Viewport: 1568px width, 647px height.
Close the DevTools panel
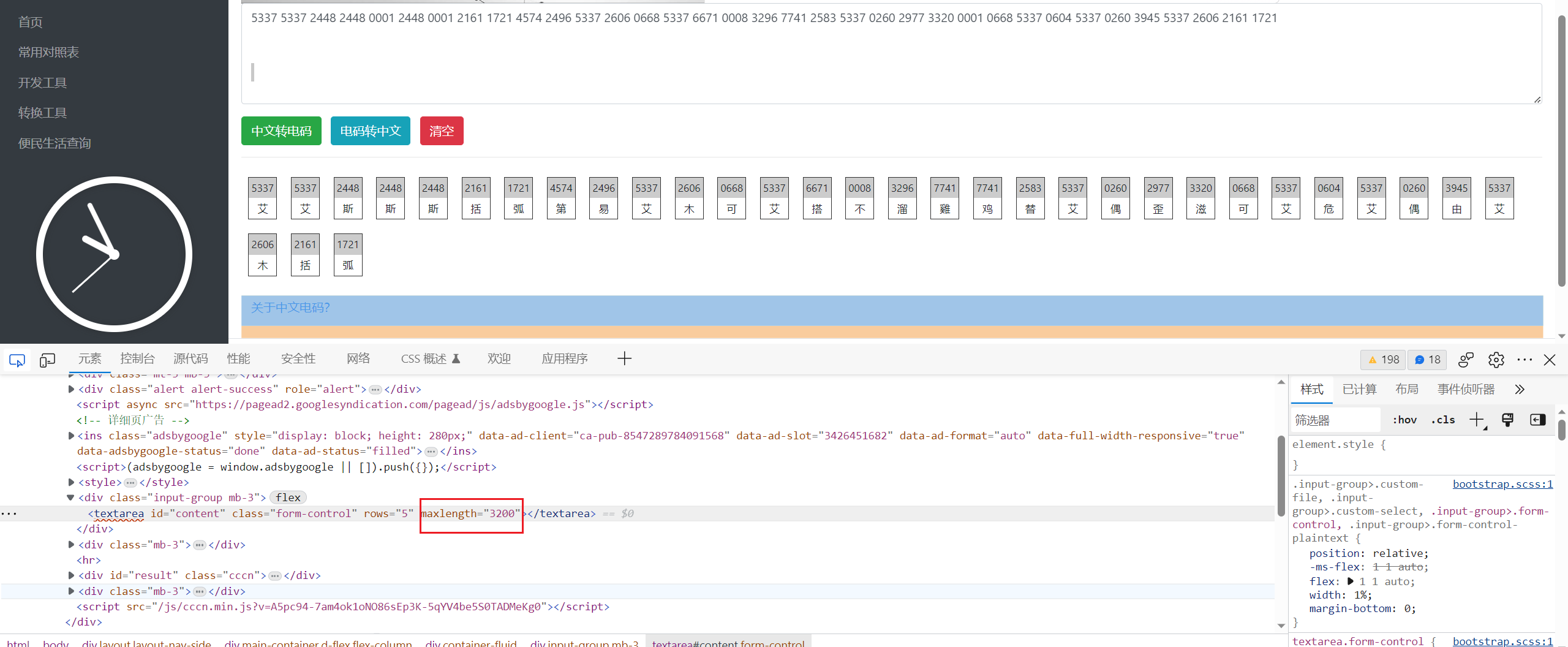[1550, 360]
